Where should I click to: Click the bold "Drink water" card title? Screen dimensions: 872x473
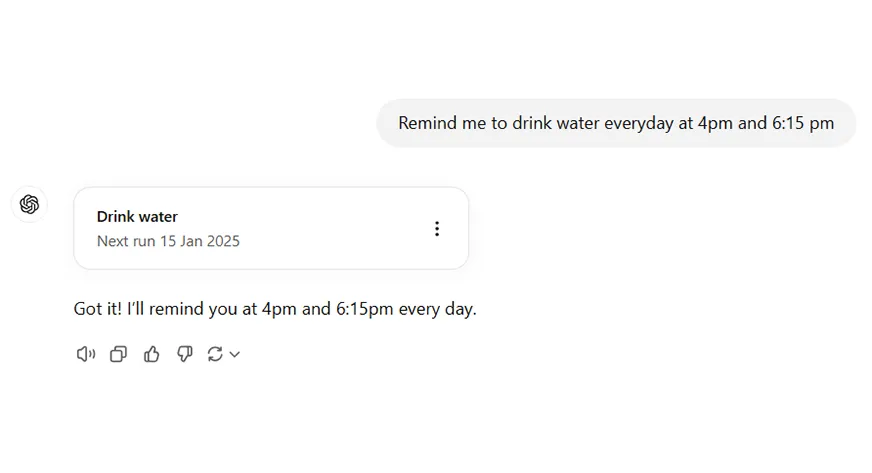pyautogui.click(x=137, y=216)
